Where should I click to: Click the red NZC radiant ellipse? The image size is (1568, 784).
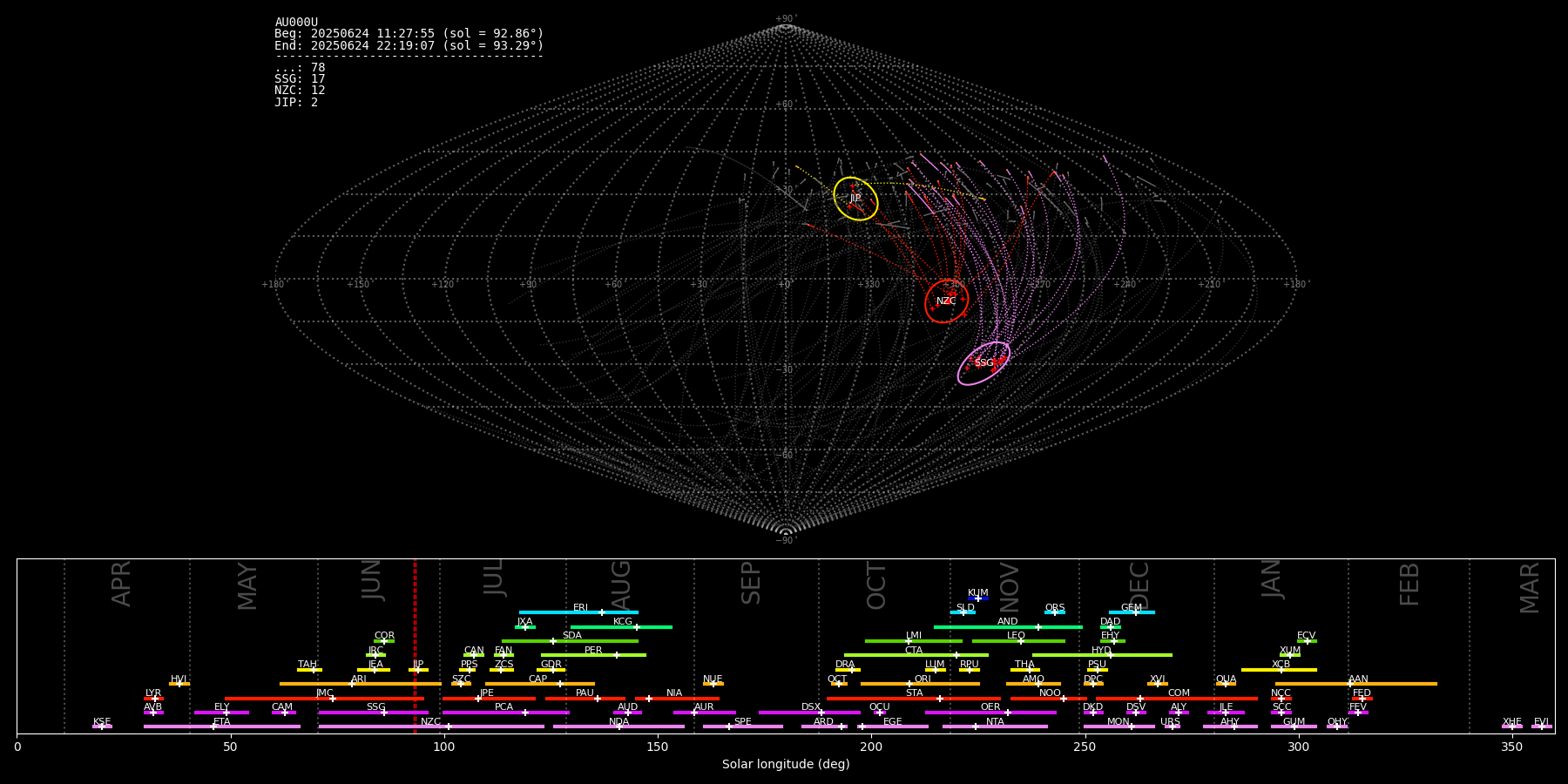point(946,301)
